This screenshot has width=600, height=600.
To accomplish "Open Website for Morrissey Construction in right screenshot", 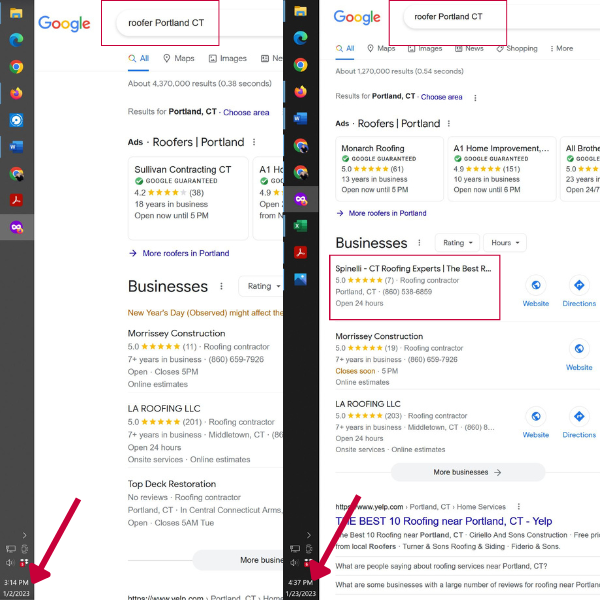I will (579, 349).
